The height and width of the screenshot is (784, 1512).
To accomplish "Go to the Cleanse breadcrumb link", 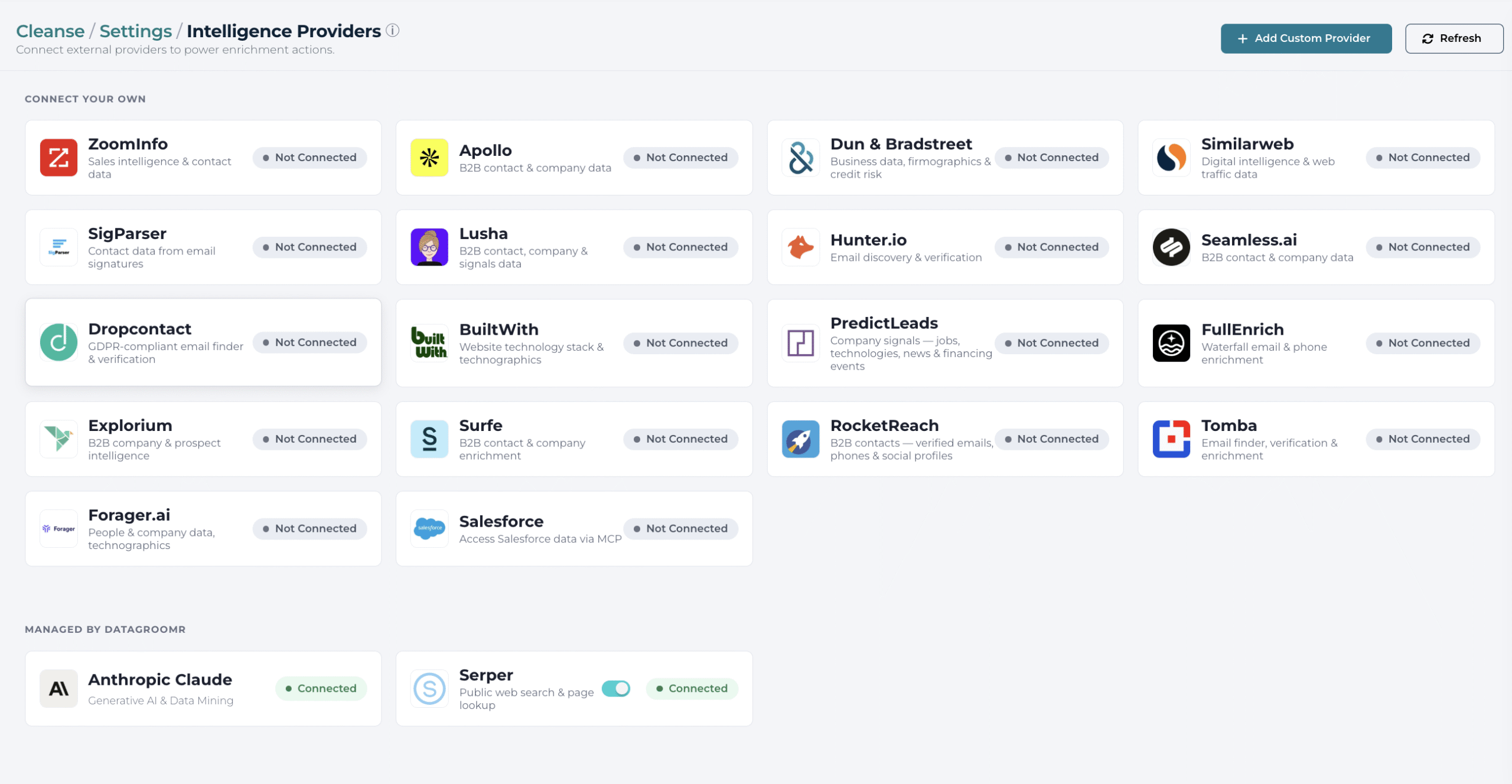I will 50,31.
